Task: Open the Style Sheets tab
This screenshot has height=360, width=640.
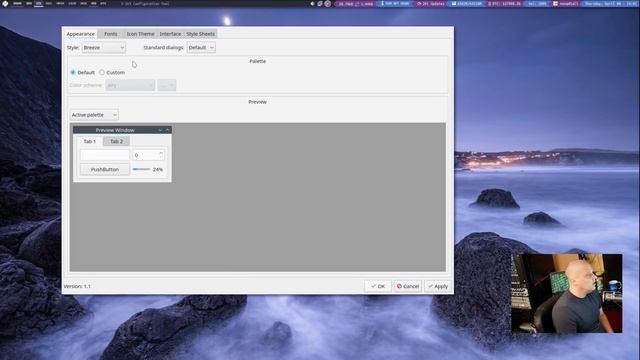Action: click(200, 34)
